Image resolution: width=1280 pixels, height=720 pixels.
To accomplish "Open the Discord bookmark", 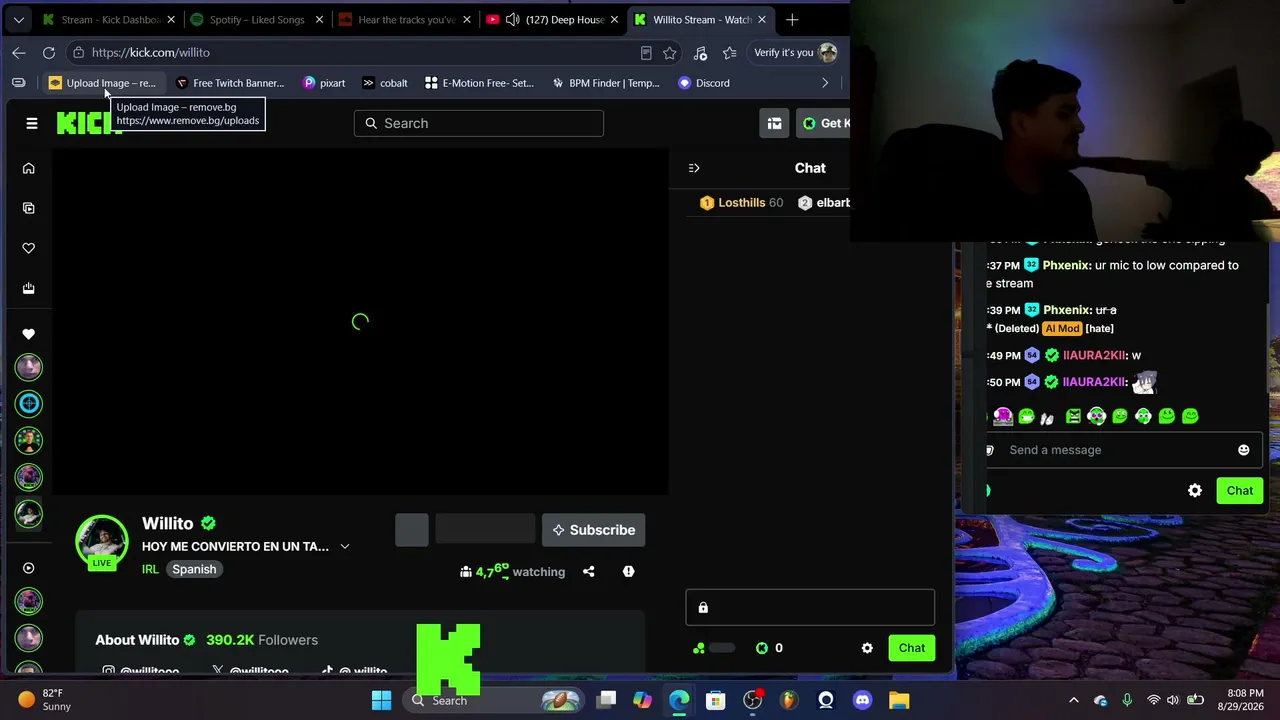I will tap(704, 83).
